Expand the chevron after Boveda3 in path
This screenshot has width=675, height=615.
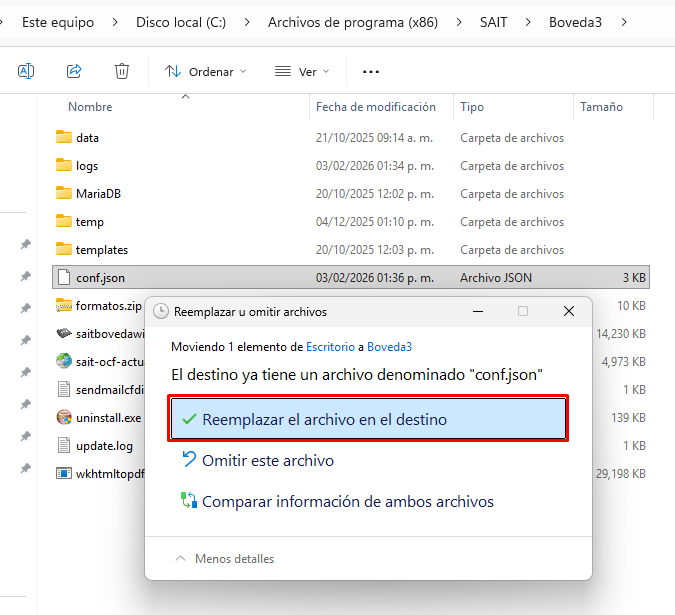click(625, 21)
